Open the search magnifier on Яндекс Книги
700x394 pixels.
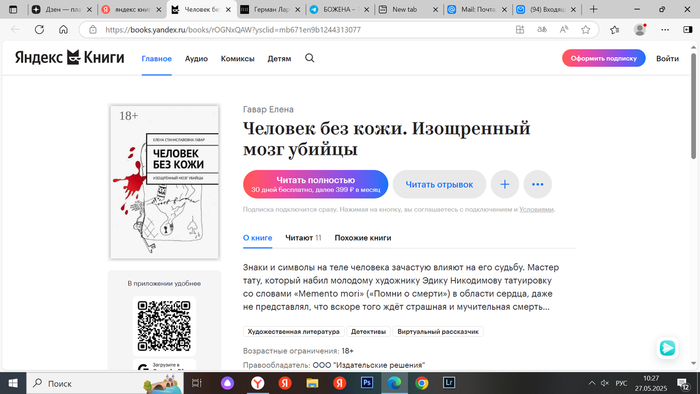pyautogui.click(x=309, y=58)
